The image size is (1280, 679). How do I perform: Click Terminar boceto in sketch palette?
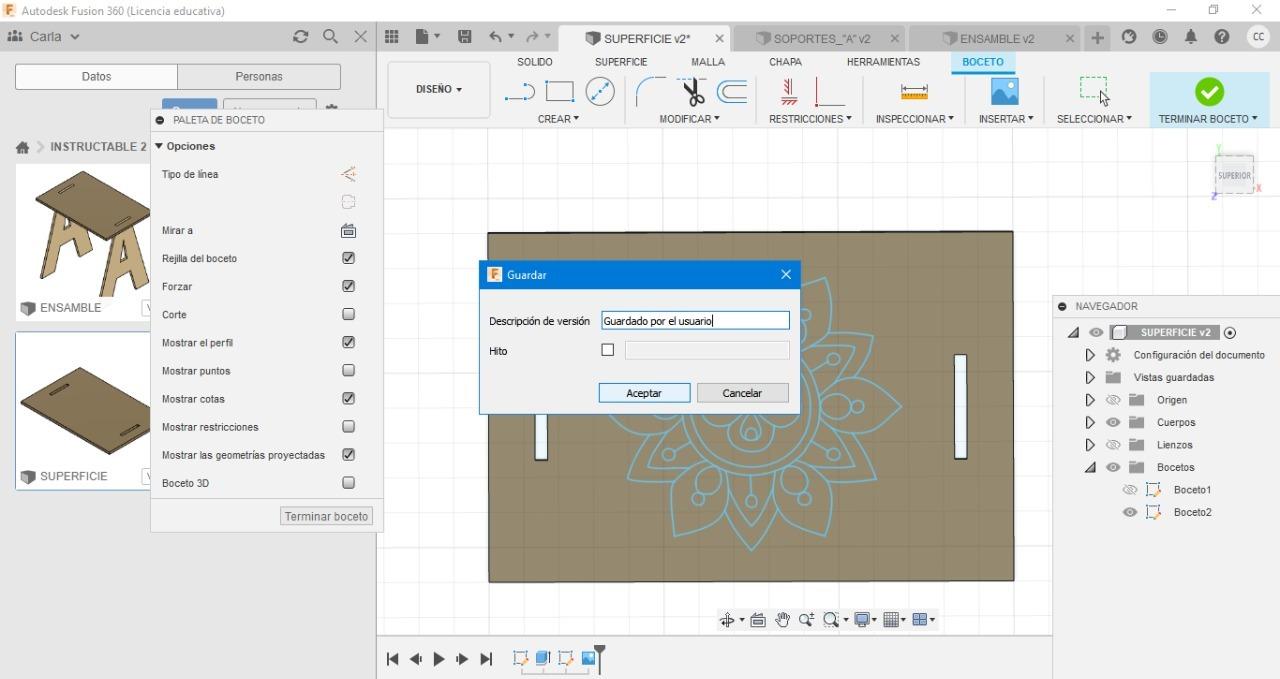[326, 516]
